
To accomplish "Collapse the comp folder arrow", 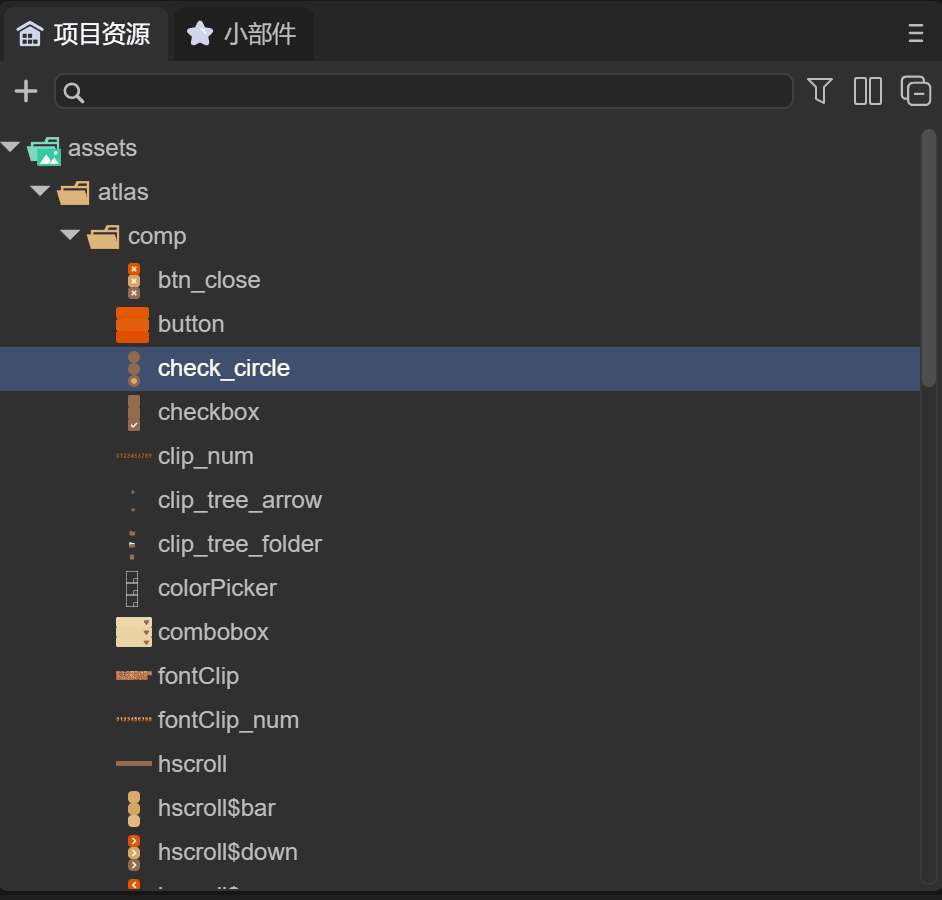I will point(70,236).
